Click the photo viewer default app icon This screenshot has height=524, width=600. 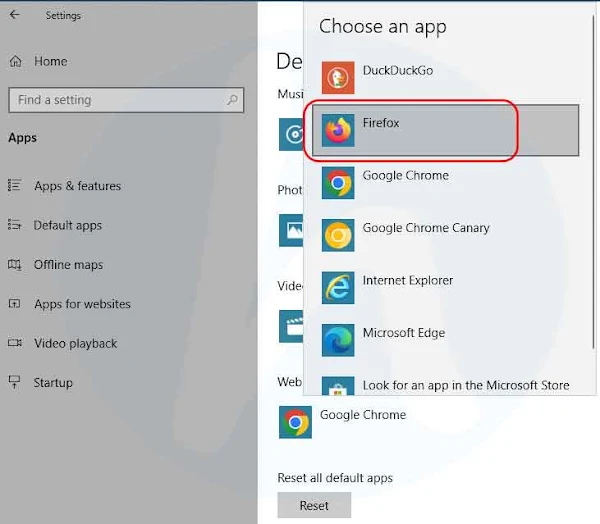pos(291,230)
